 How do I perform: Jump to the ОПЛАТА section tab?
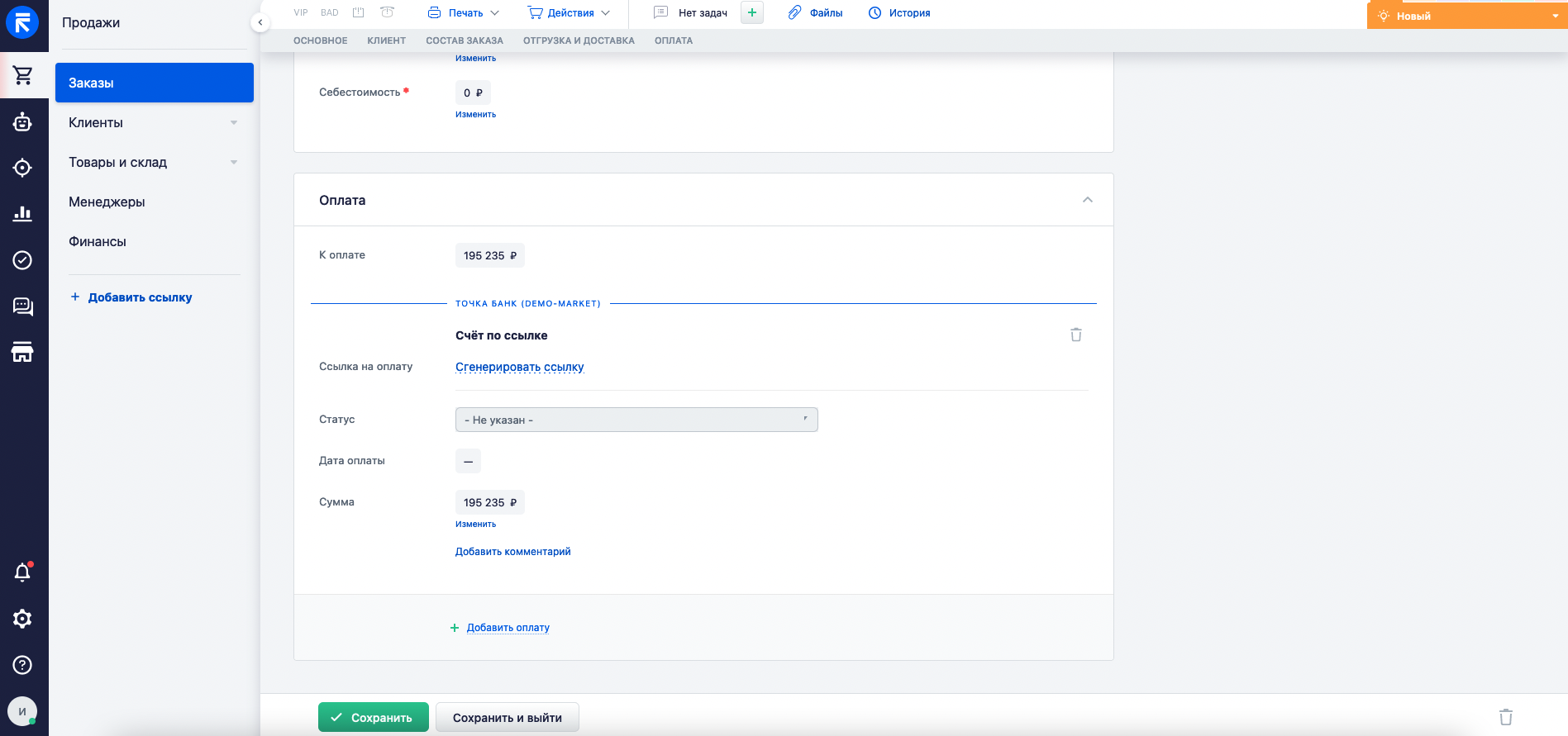tap(674, 40)
